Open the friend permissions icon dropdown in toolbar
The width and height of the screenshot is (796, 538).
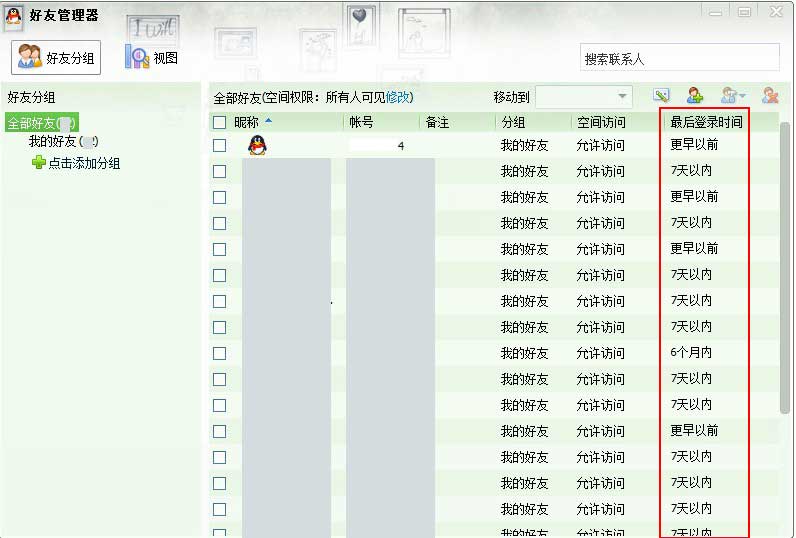[x=733, y=95]
